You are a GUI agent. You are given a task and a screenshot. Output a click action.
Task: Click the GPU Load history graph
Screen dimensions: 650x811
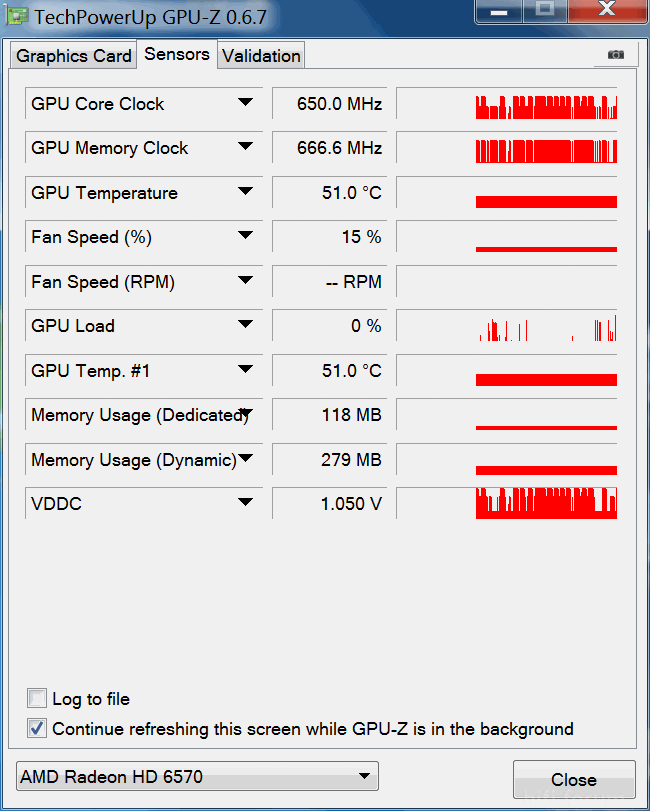coord(507,326)
